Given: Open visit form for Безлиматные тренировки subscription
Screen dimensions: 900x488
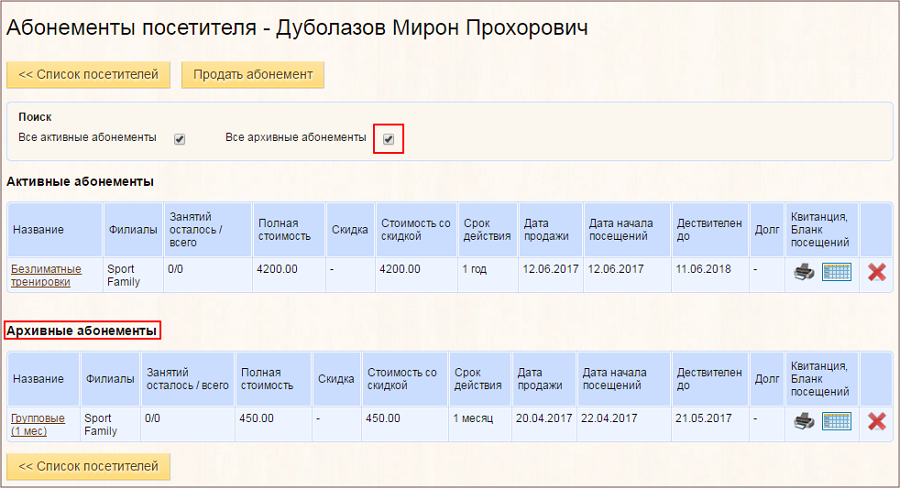Looking at the screenshot, I should pos(836,272).
